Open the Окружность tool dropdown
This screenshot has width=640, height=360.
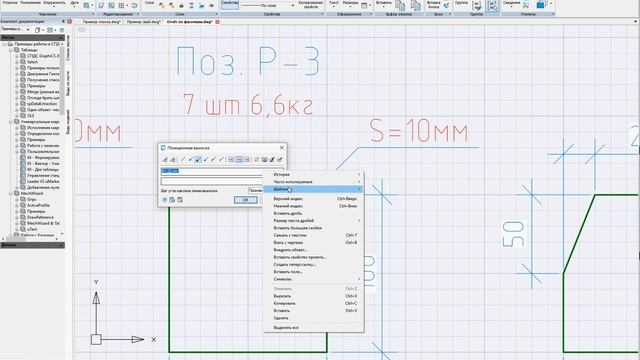click(x=54, y=4)
